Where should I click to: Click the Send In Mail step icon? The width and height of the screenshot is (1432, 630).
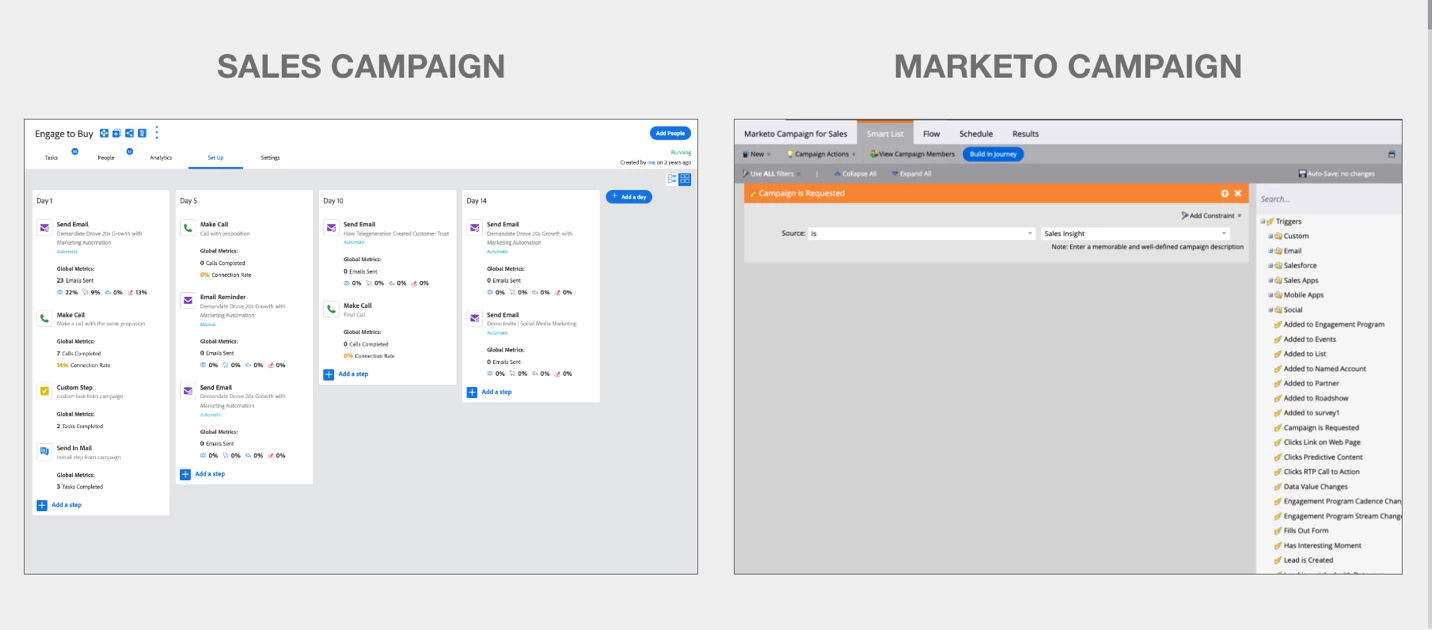pos(44,452)
